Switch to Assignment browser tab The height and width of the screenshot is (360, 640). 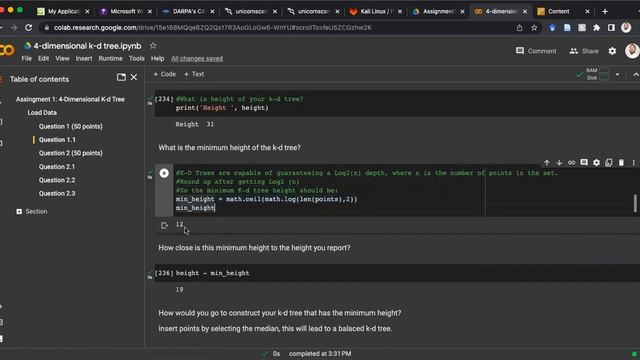tap(438, 11)
